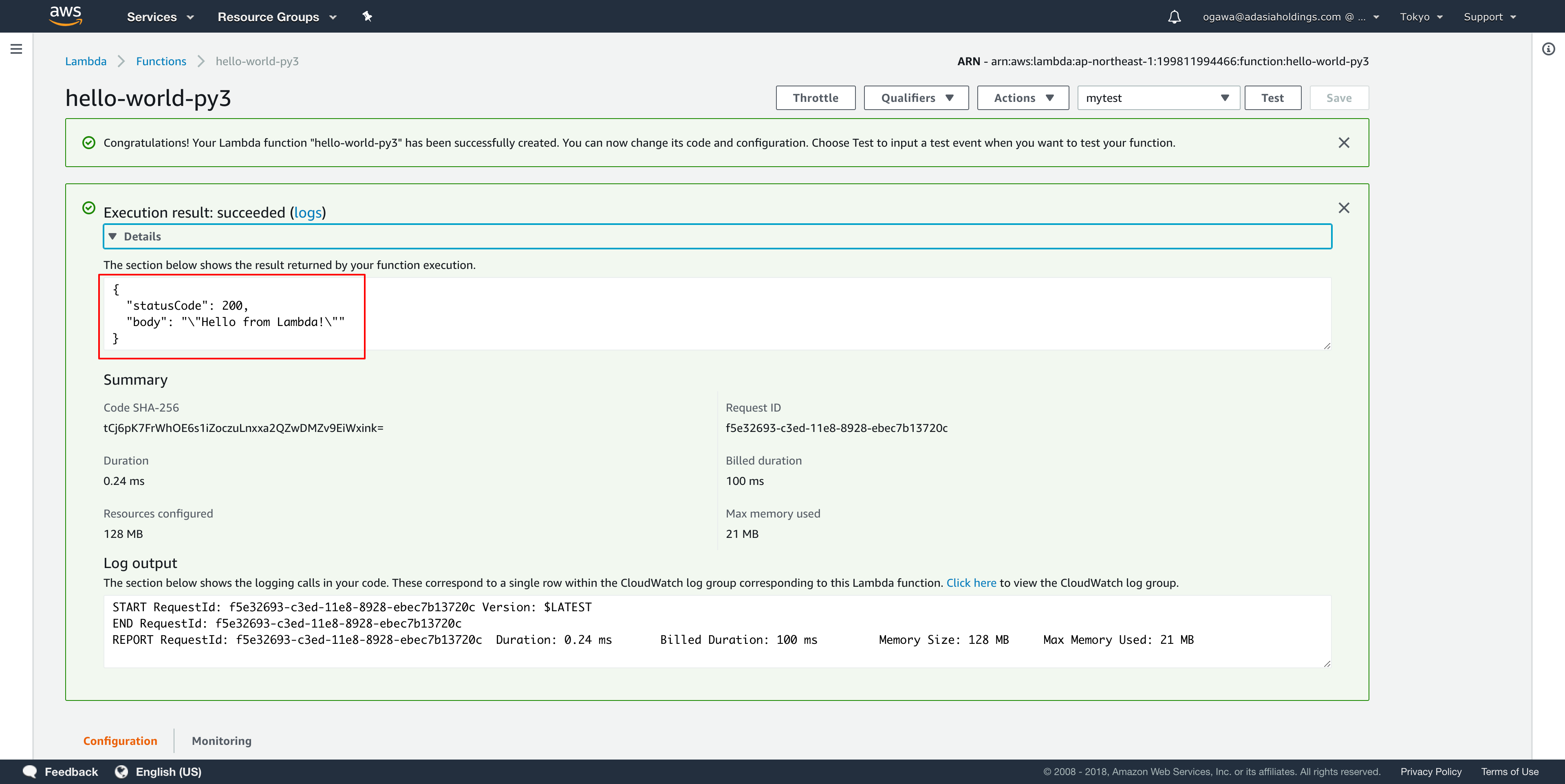Switch to the Monitoring tab
The width and height of the screenshot is (1565, 784).
[x=221, y=740]
